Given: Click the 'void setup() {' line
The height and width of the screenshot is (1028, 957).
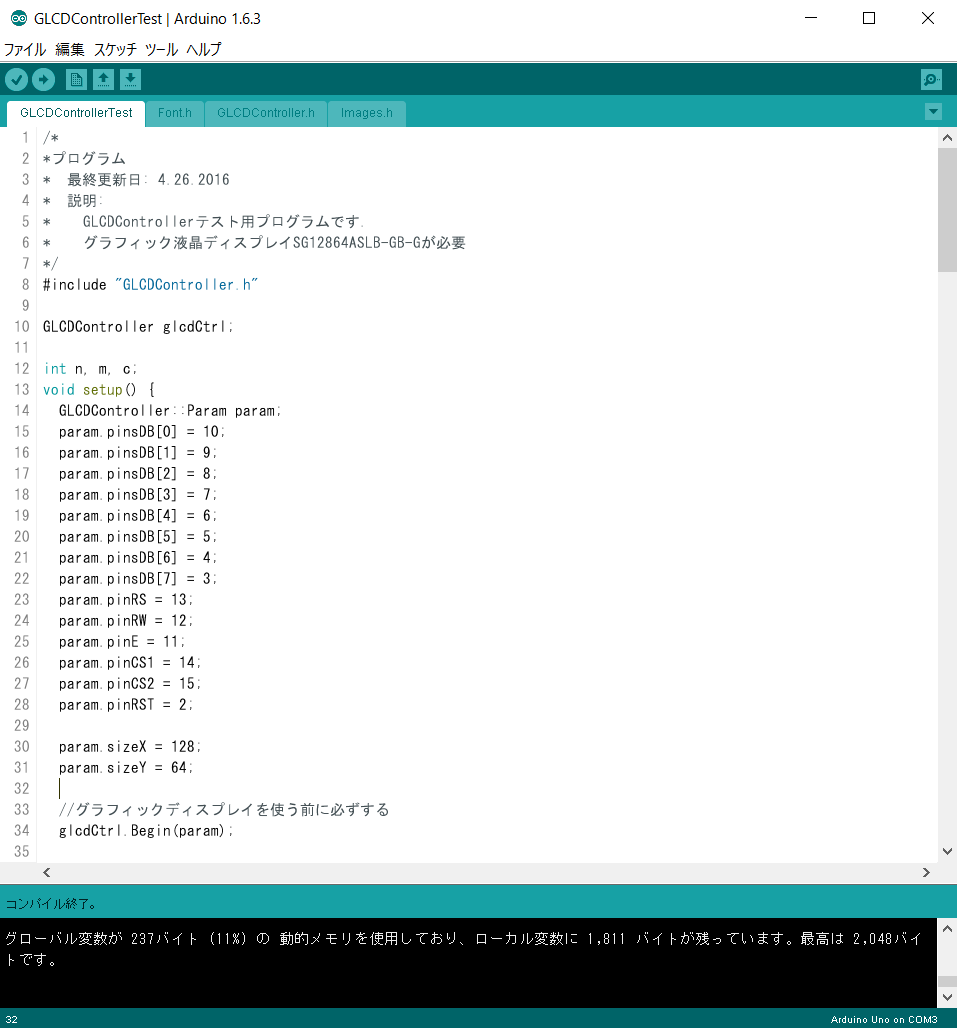Looking at the screenshot, I should pyautogui.click(x=99, y=389).
